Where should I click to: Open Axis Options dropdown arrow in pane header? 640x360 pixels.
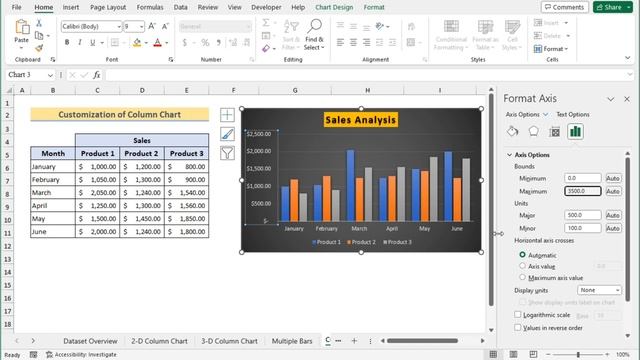click(545, 114)
